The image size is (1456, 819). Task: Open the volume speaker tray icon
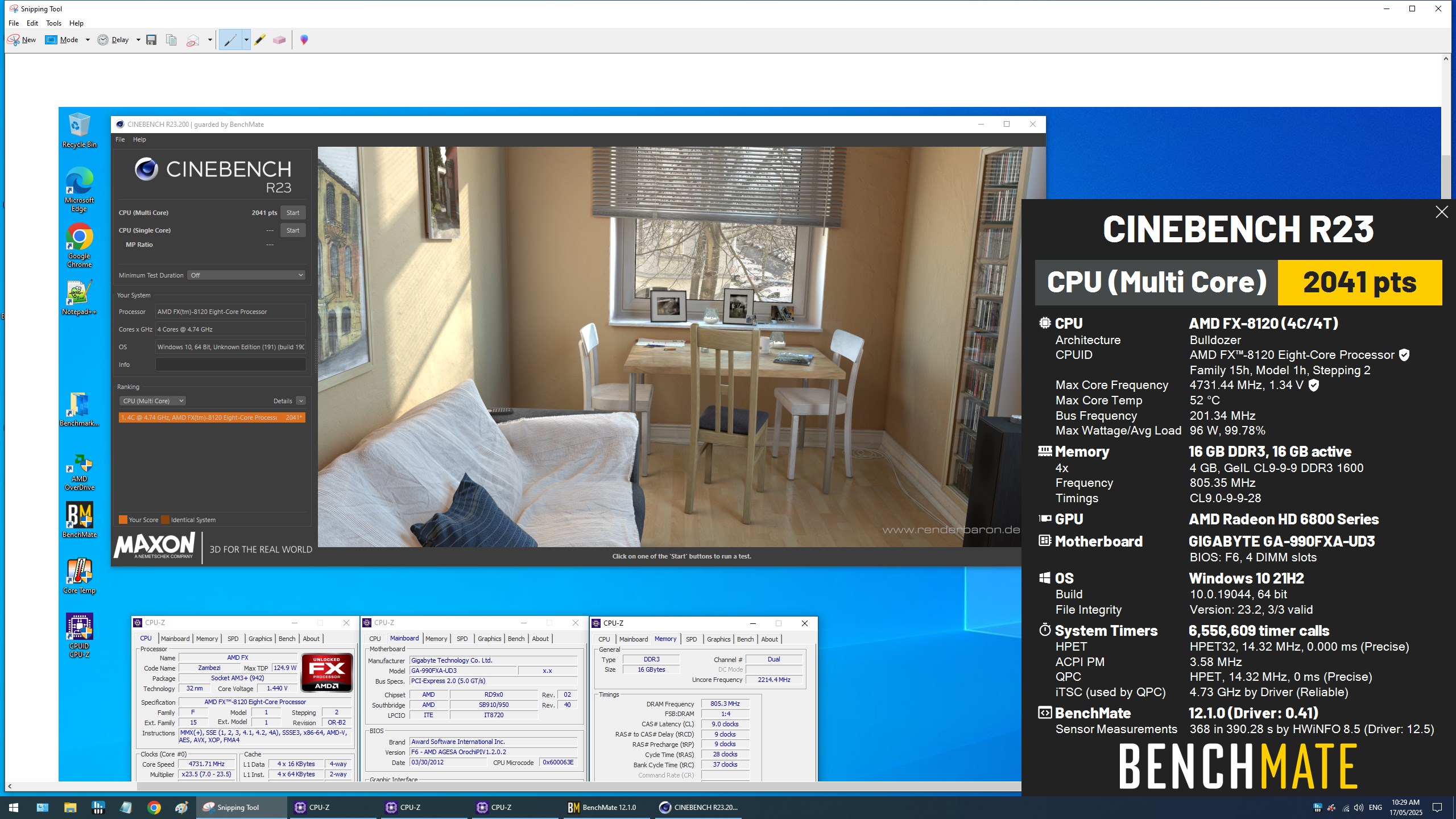tap(1359, 808)
